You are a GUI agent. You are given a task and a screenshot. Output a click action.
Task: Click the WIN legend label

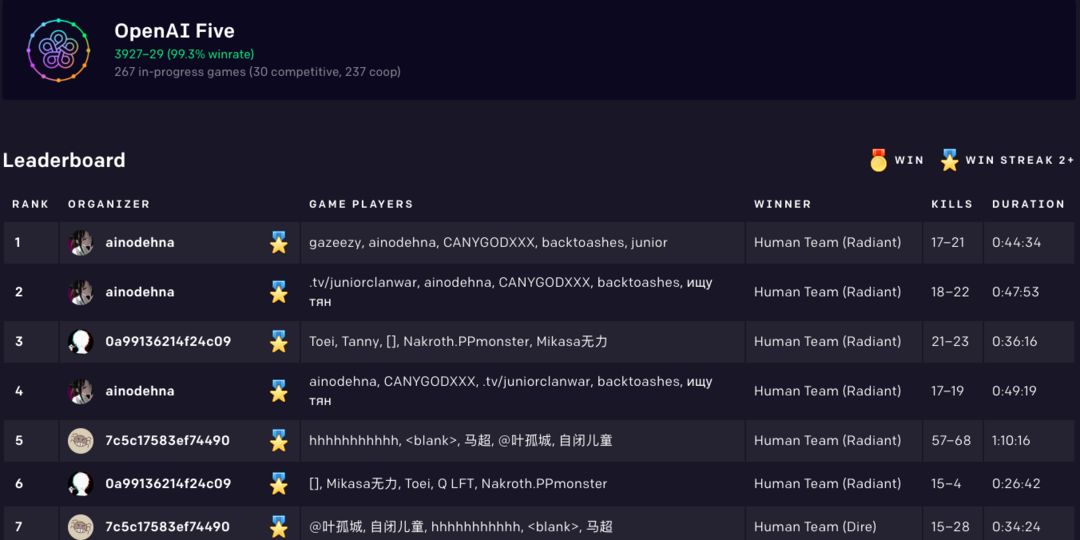(909, 160)
